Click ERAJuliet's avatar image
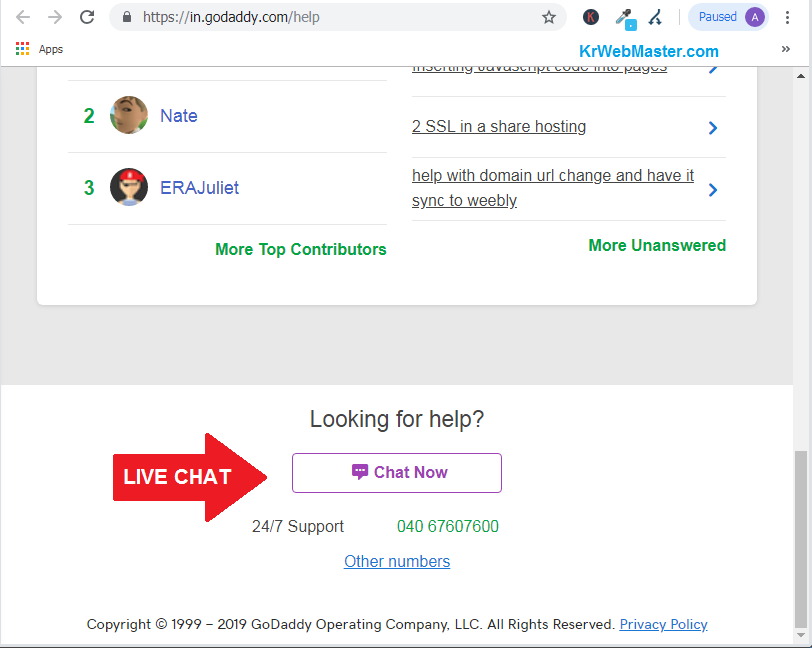Screen dimensions: 812x648 point(129,187)
